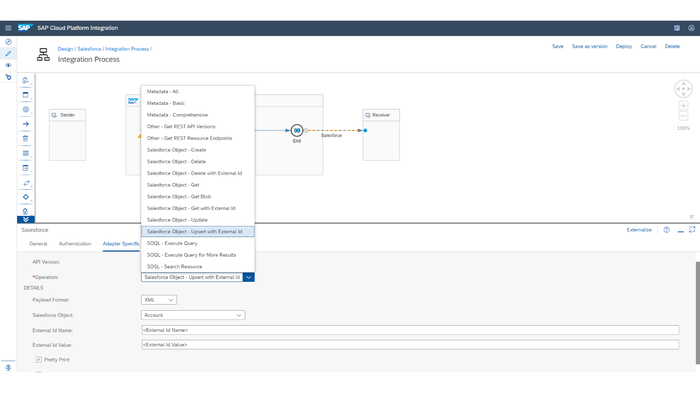The image size is (700, 393).
Task: Choose SOQL - Execute Query
Action: coord(198,243)
